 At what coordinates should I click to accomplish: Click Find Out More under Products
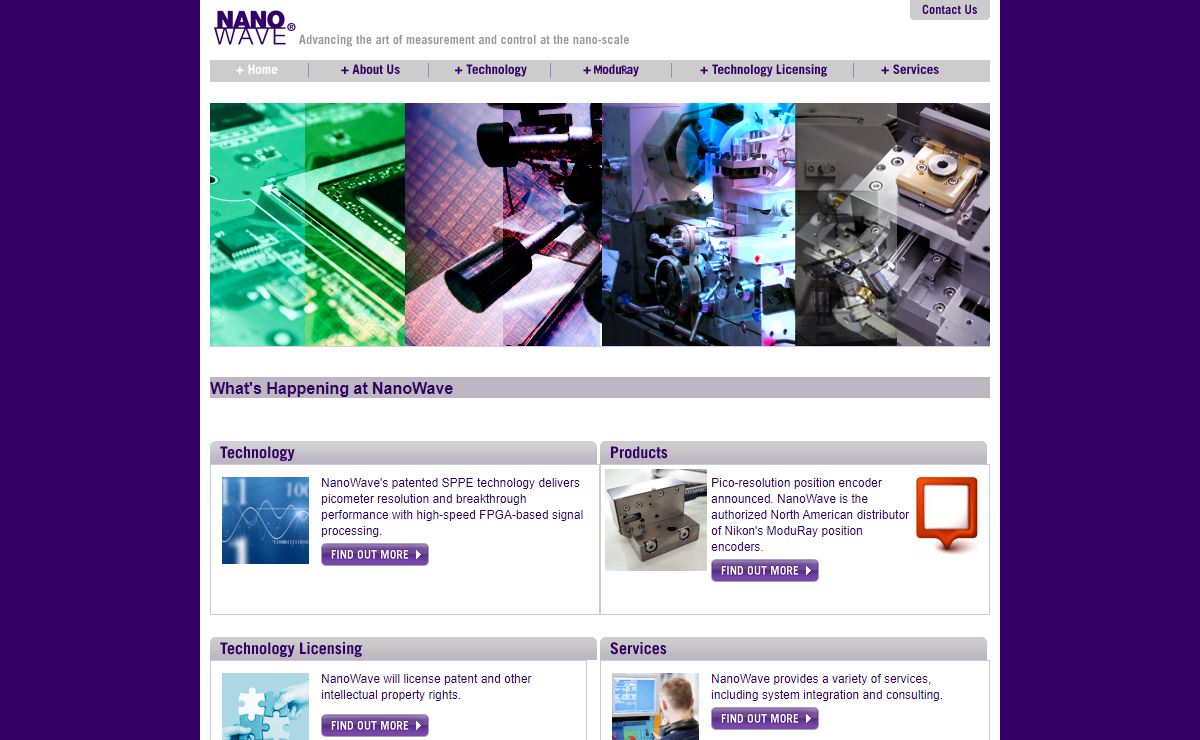tap(765, 571)
